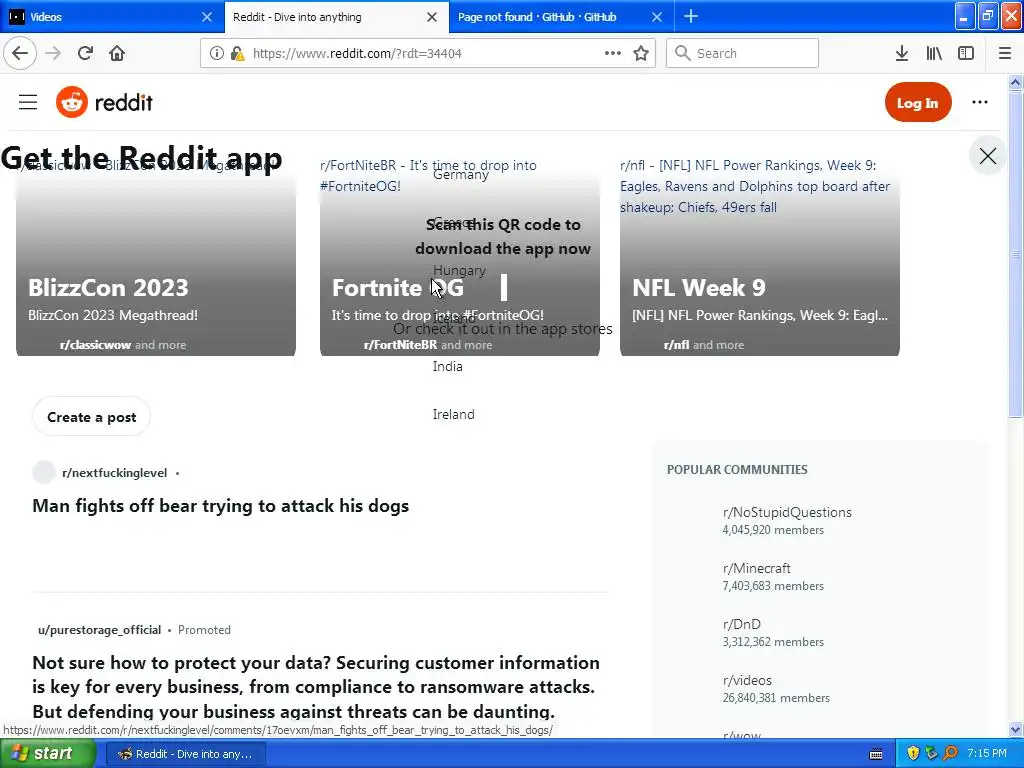
Task: Click POPULAR COMMUNITIES heading
Action: pos(737,470)
